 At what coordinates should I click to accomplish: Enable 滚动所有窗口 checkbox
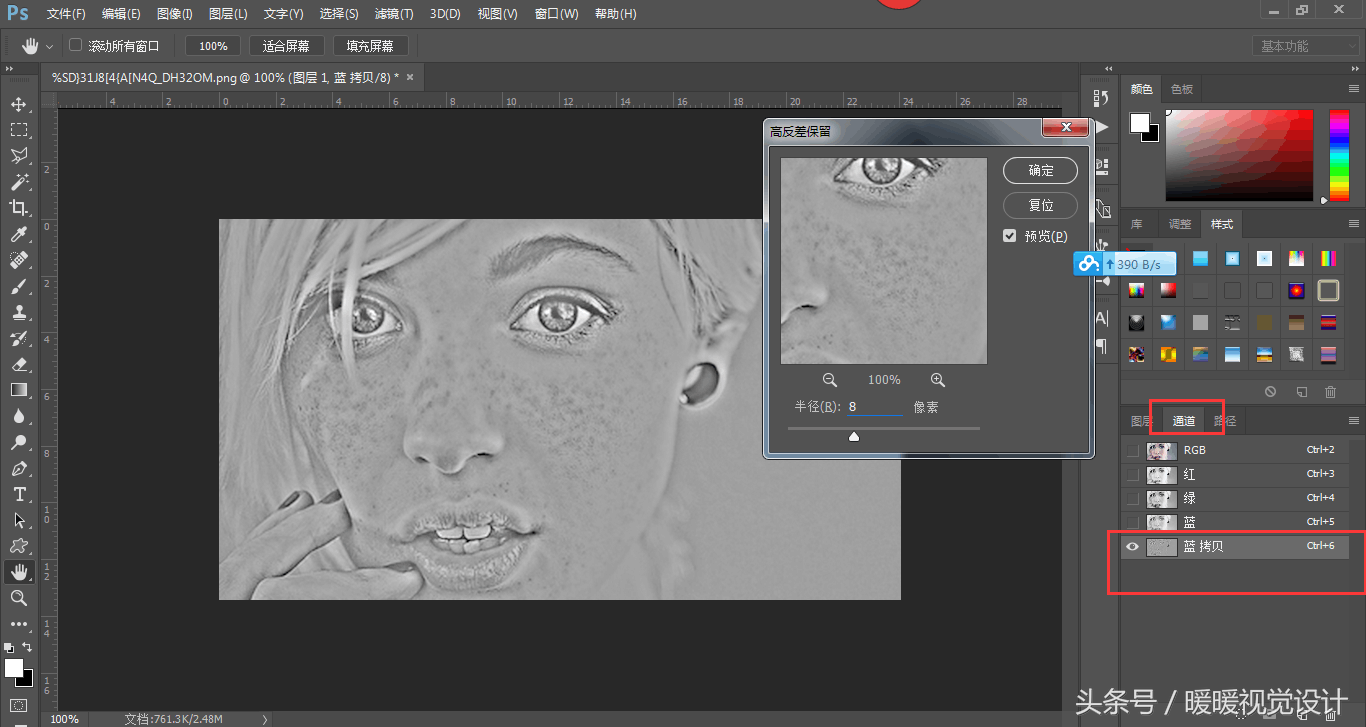(x=75, y=46)
